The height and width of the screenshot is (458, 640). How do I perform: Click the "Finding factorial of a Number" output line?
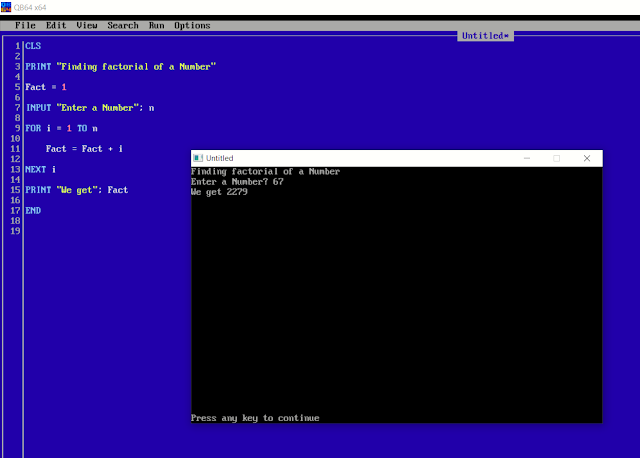265,171
